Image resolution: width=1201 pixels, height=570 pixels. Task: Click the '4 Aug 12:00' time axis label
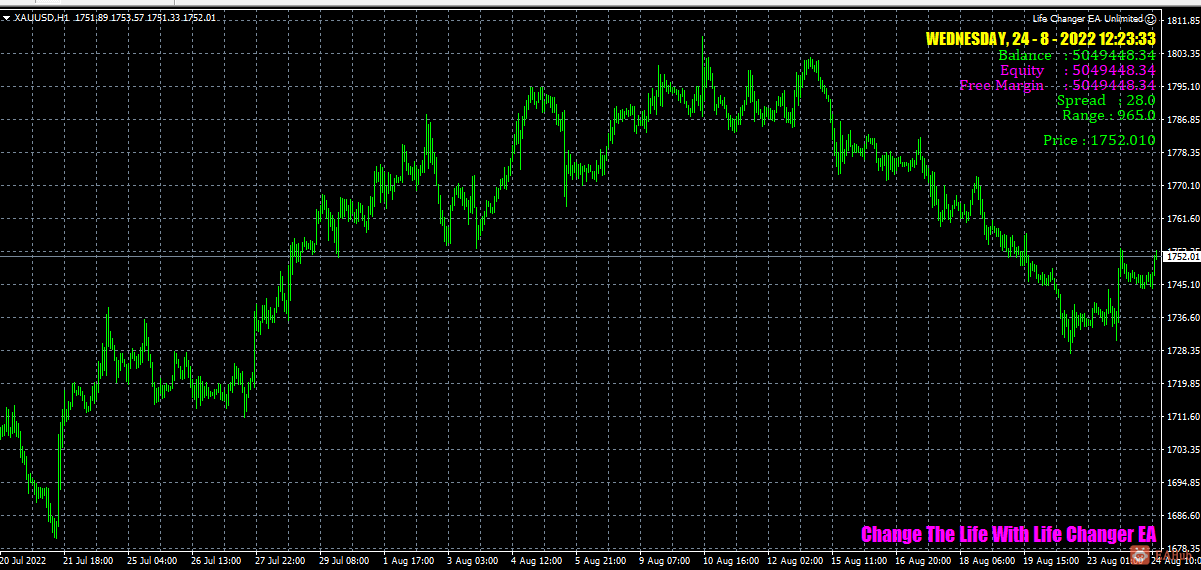pos(538,562)
